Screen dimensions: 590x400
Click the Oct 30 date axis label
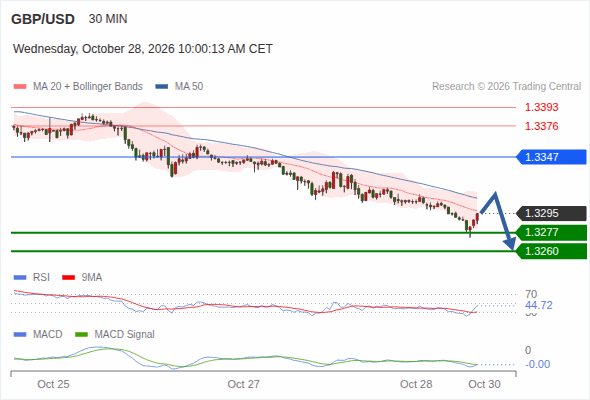(484, 384)
